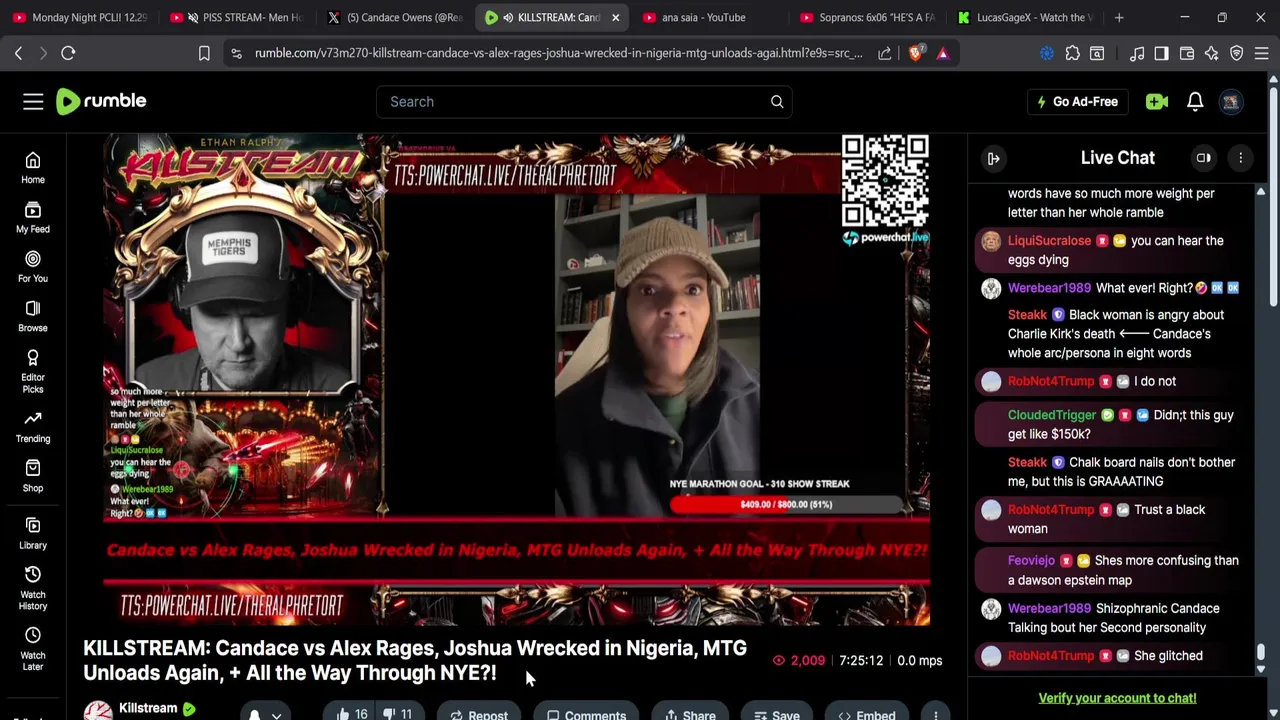Open Trending in the sidebar
The image size is (1280, 720).
pos(33,426)
